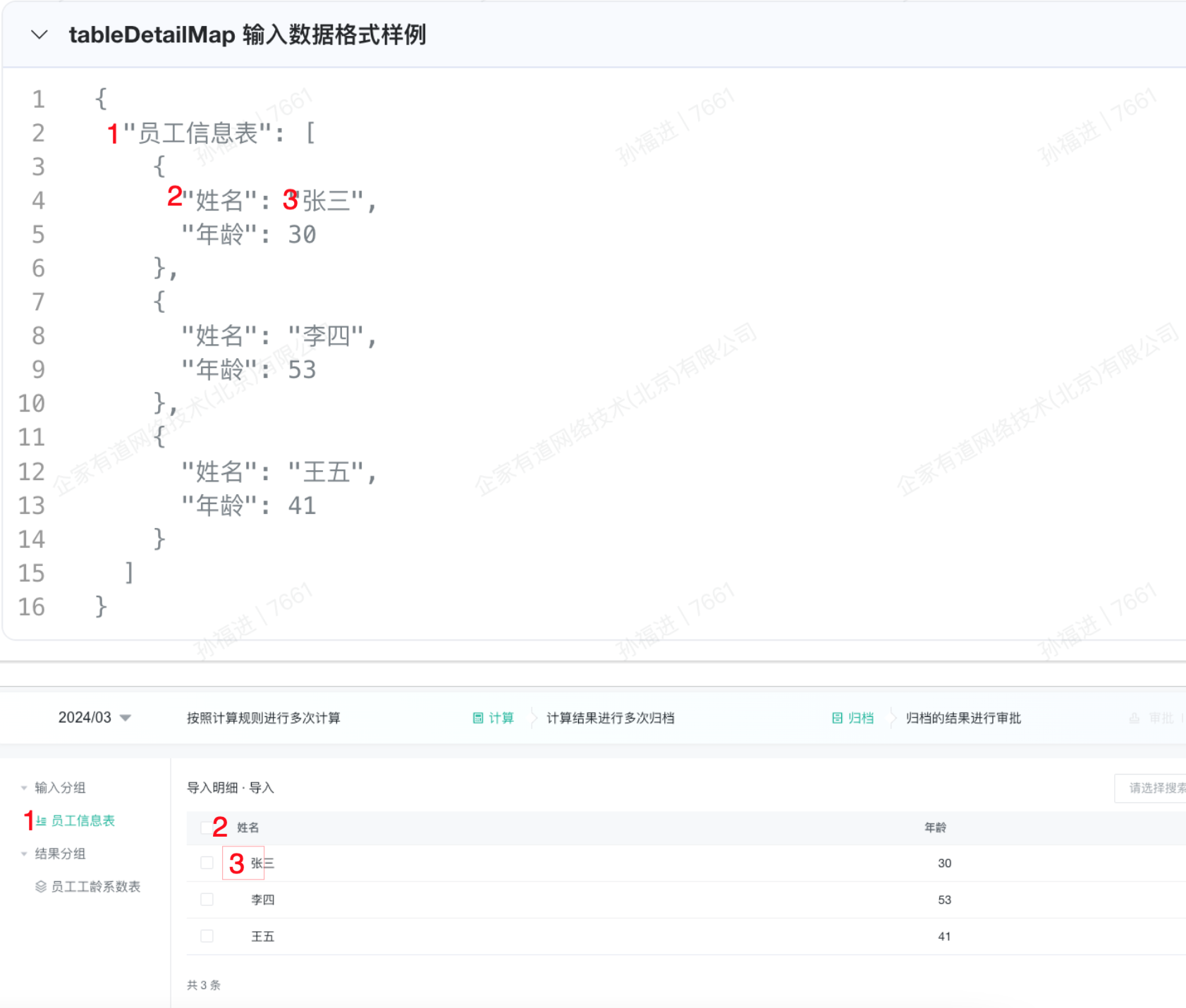Click the calculator icon beside 计算

click(478, 718)
